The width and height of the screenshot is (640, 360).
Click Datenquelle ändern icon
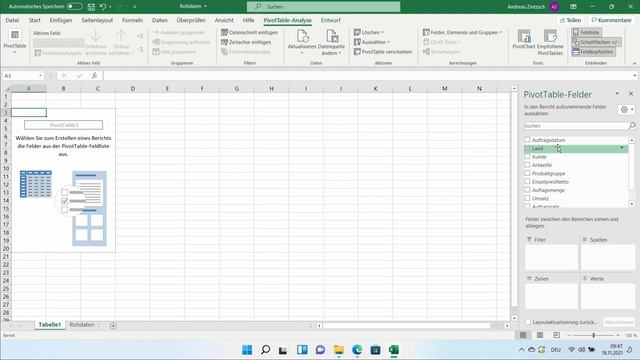pos(331,36)
